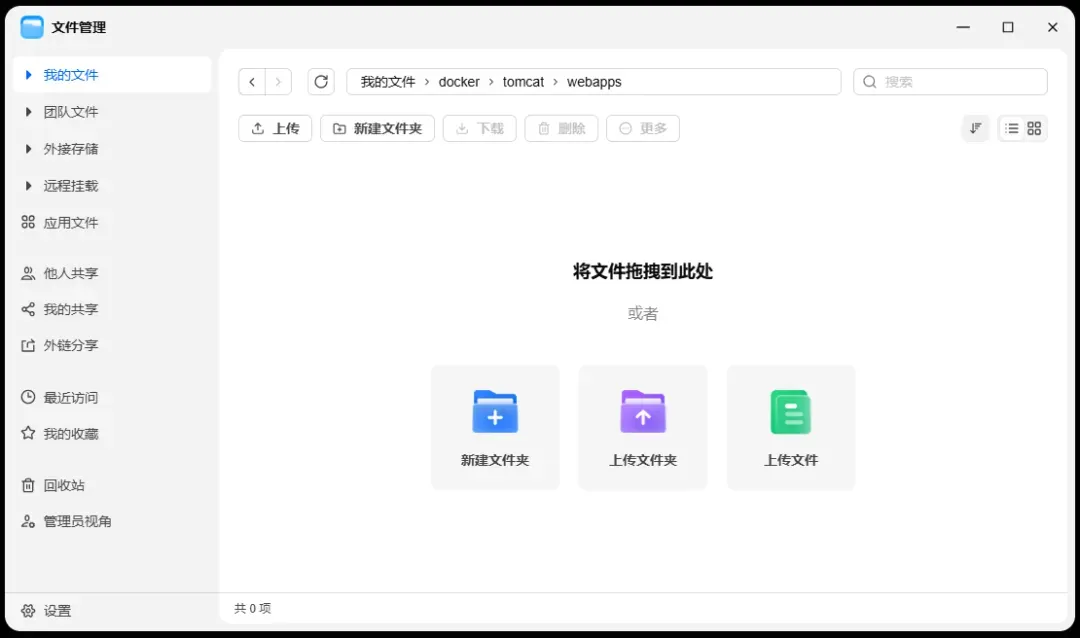This screenshot has height=638, width=1080.
Task: Select the 外接存储 sidebar label
Action: (71, 149)
